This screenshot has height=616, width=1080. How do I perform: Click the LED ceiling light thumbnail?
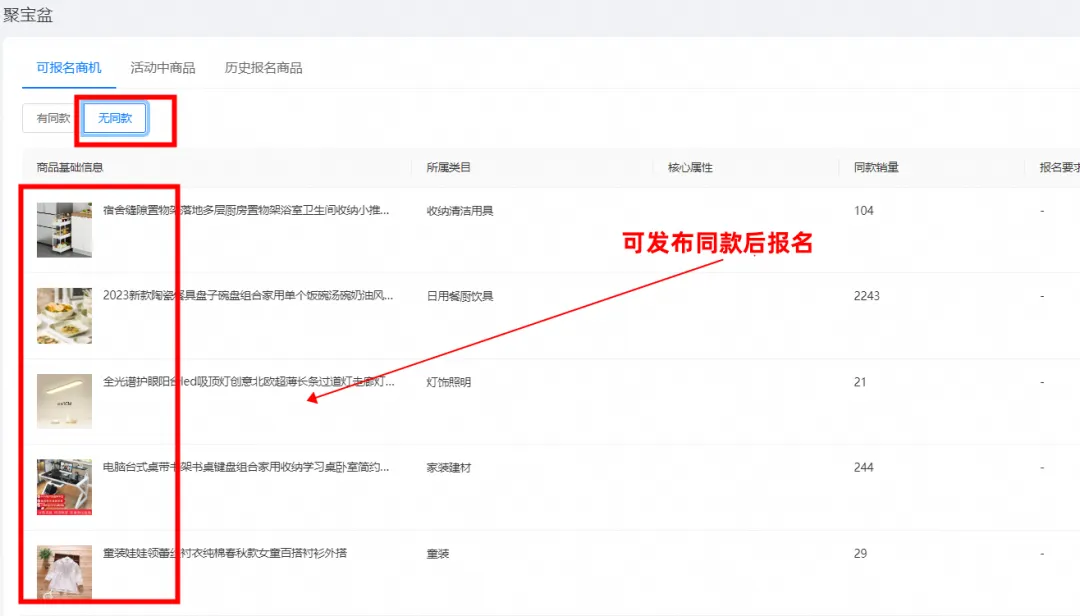click(x=64, y=401)
